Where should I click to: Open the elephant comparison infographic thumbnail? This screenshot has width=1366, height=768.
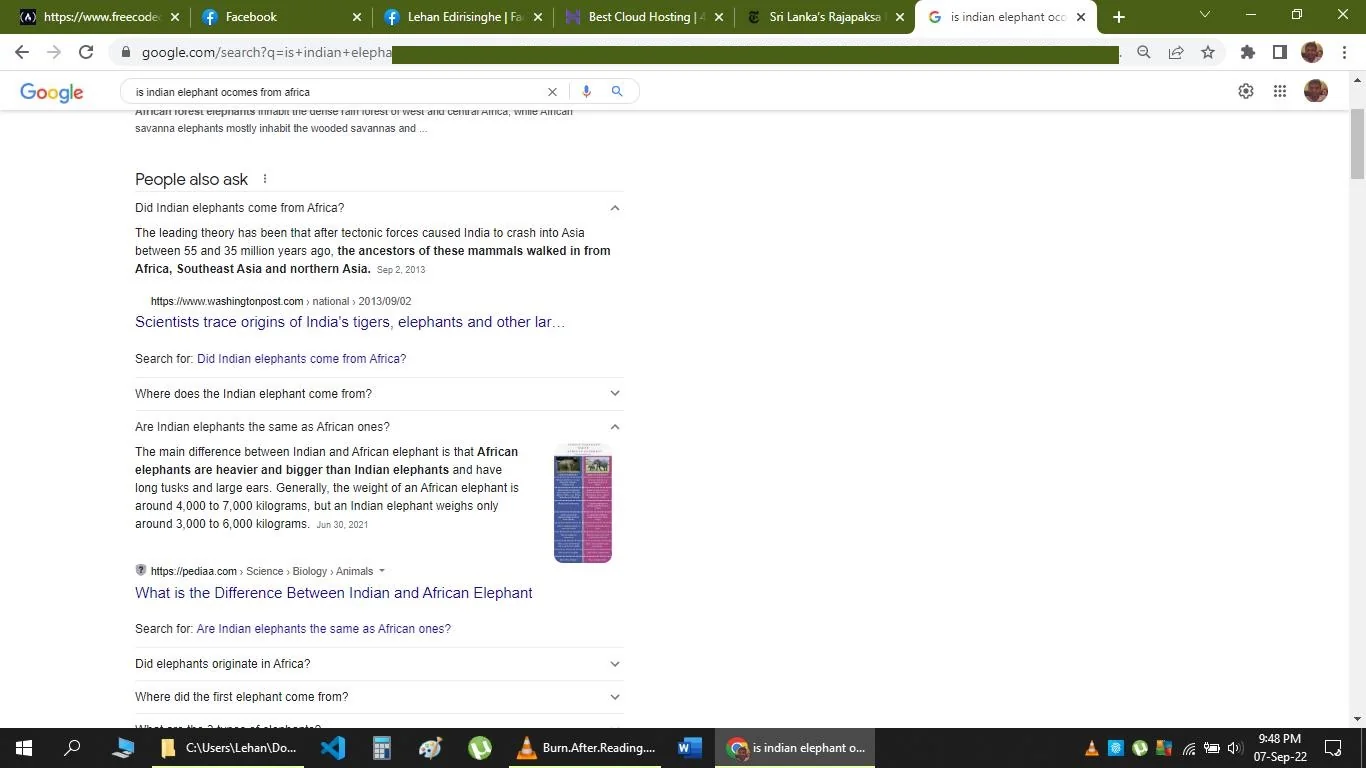583,503
